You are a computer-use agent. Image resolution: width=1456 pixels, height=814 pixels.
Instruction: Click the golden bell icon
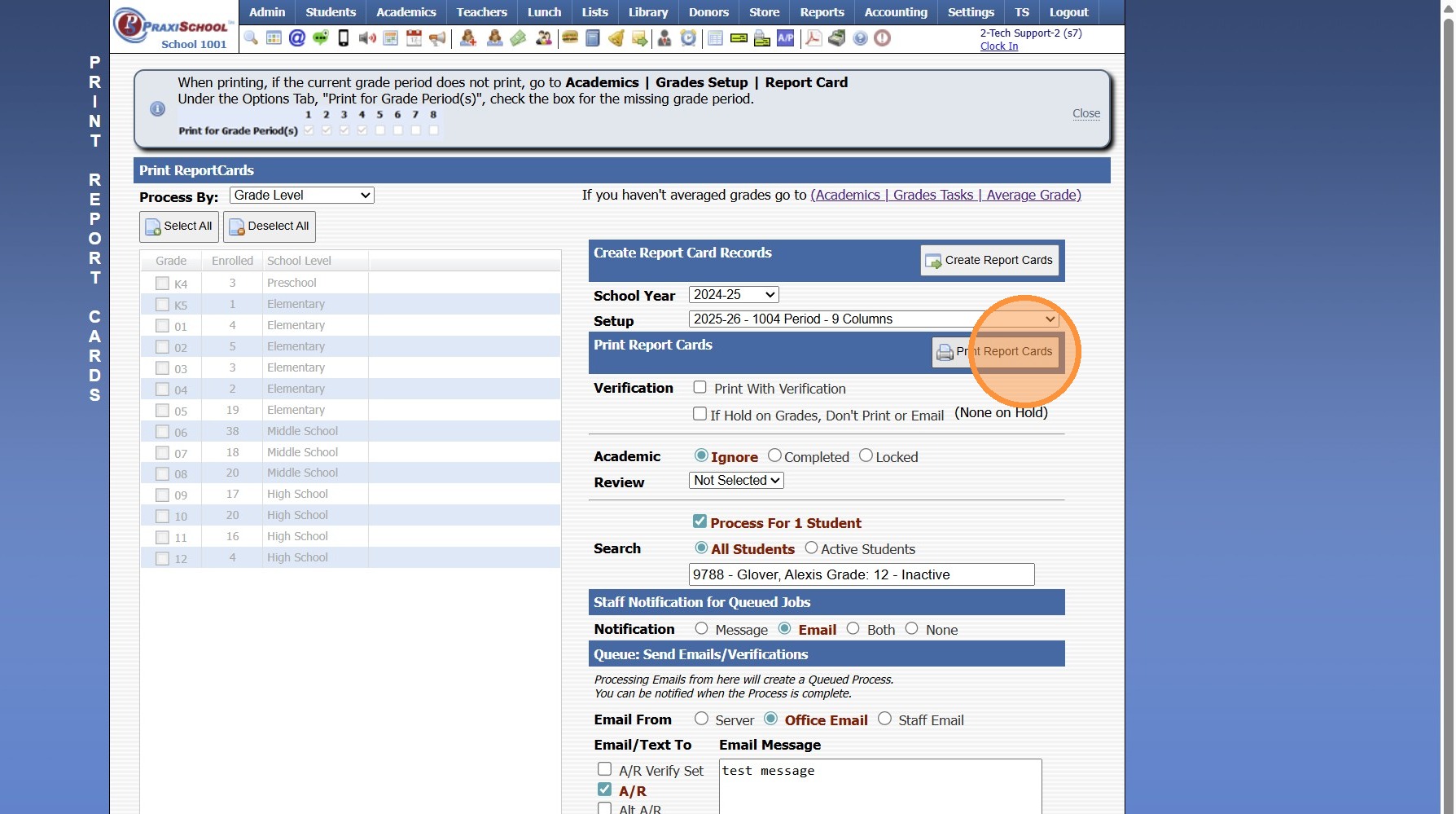click(x=616, y=38)
